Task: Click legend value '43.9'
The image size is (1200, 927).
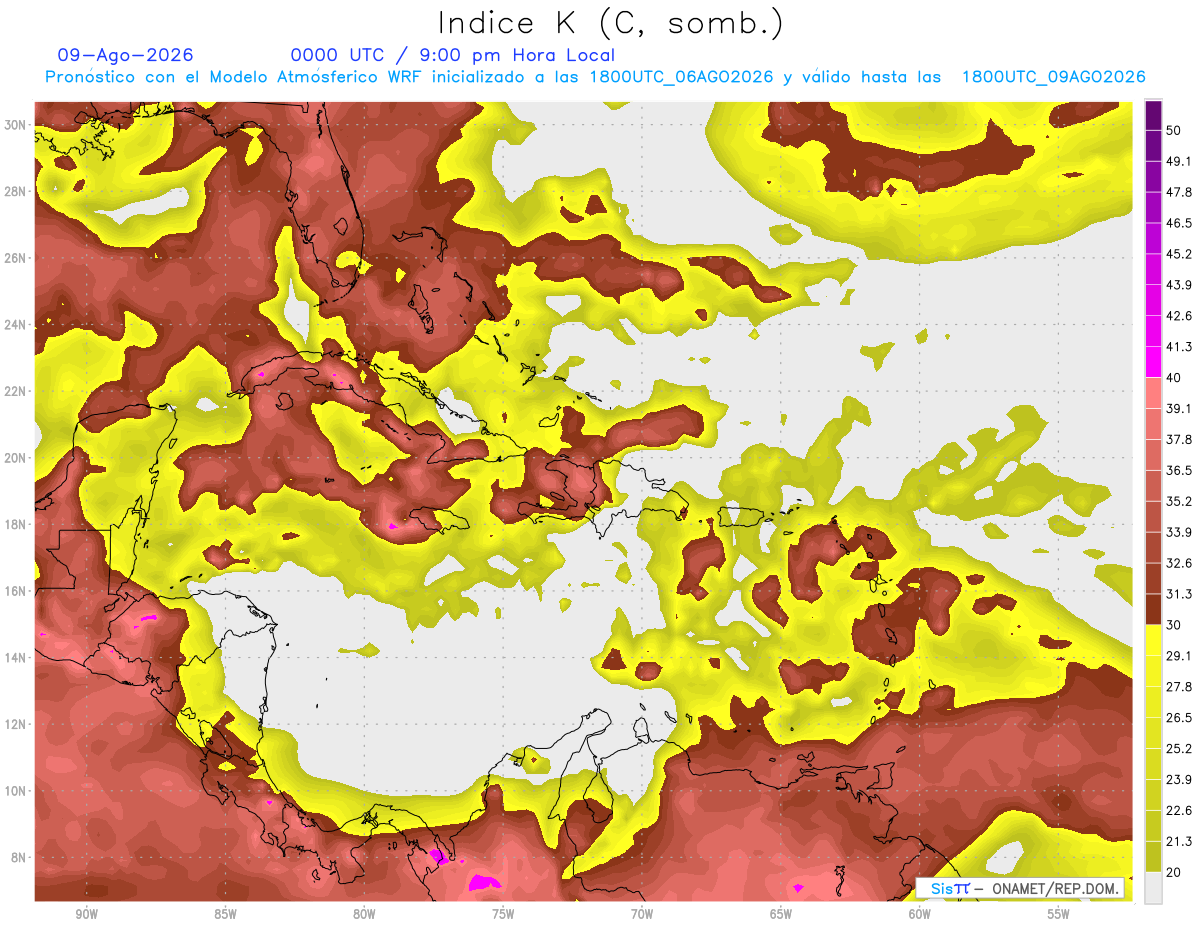Action: coord(1178,285)
